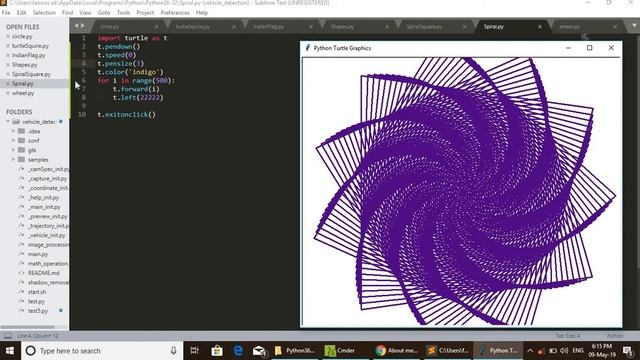Open the Action Center notifications icon
This screenshot has width=640, height=360.
628,351
